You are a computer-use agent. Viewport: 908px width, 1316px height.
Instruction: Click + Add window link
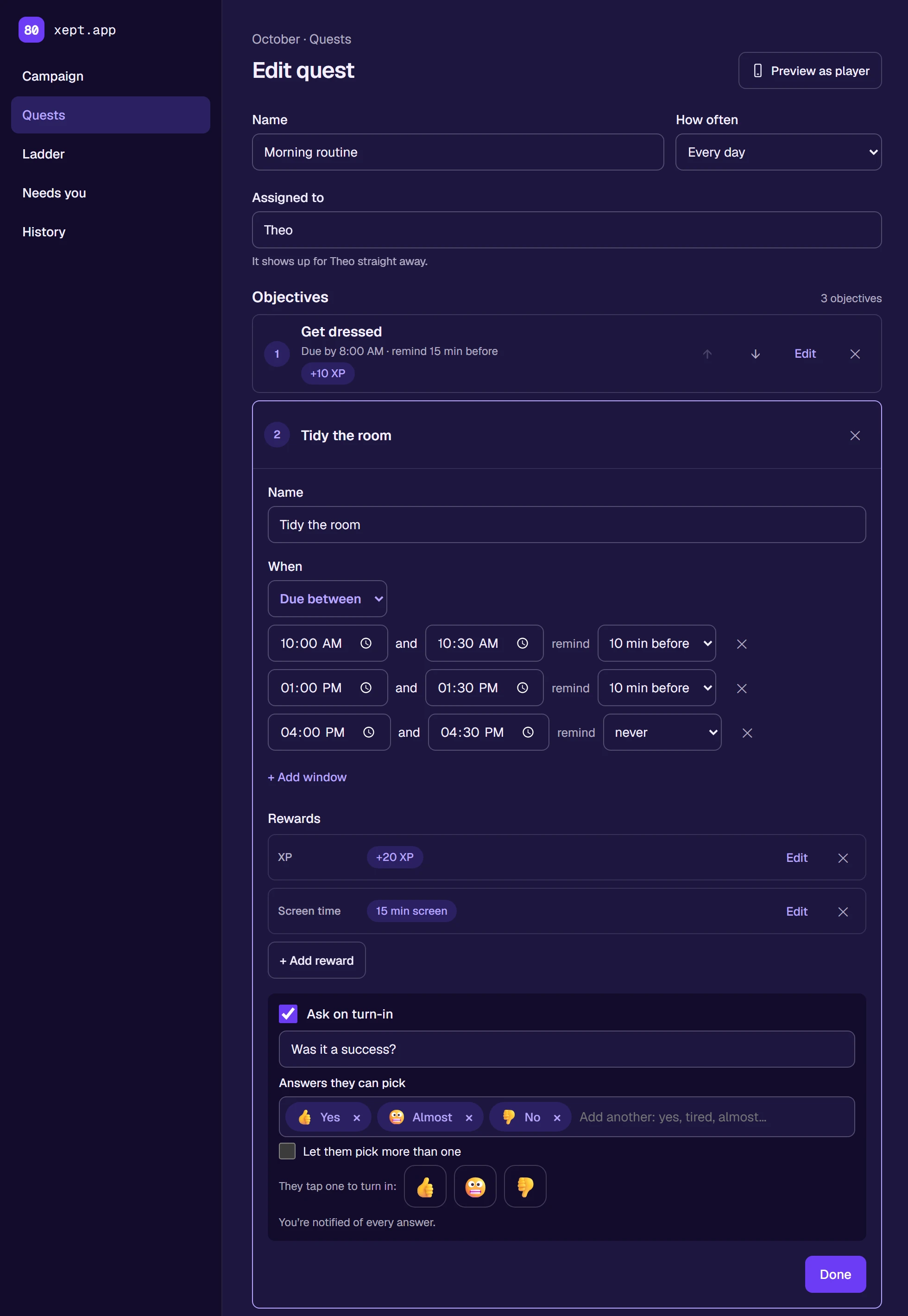[307, 777]
